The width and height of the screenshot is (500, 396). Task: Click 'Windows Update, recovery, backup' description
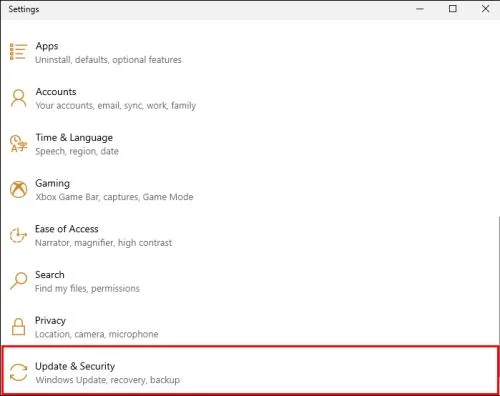pos(108,380)
